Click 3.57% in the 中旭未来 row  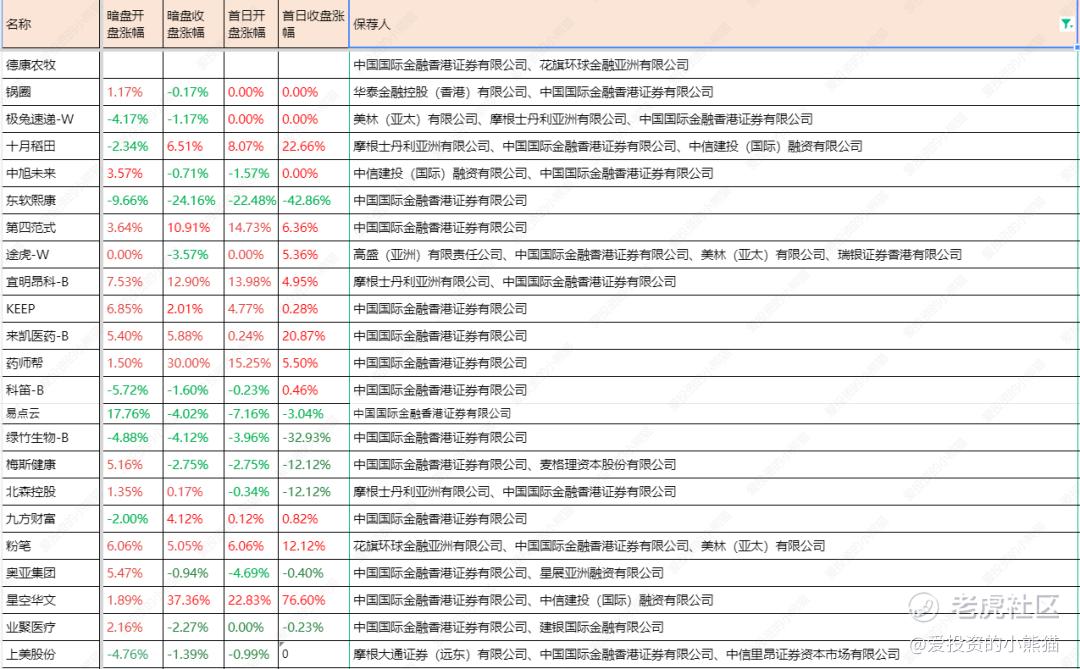125,173
